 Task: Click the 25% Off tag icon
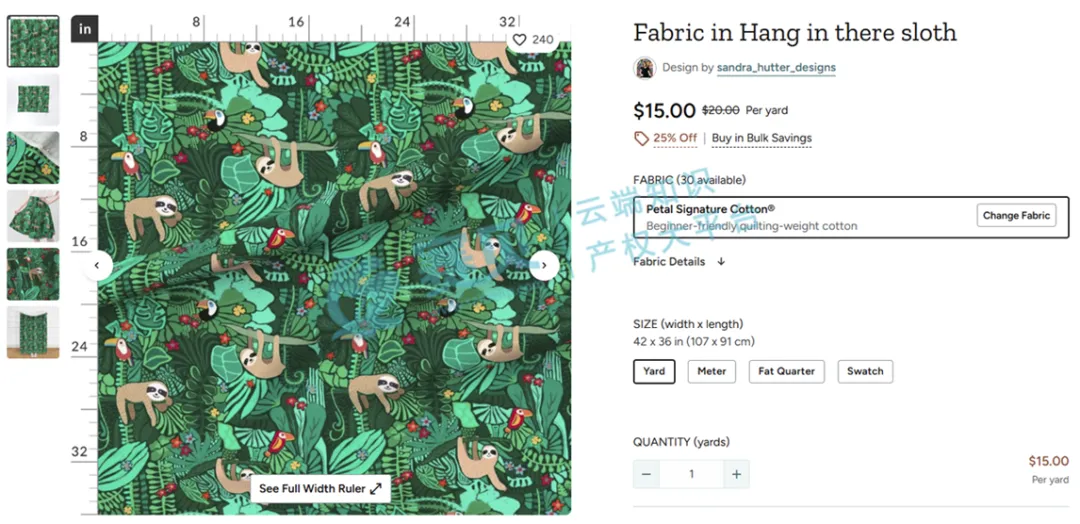point(642,138)
